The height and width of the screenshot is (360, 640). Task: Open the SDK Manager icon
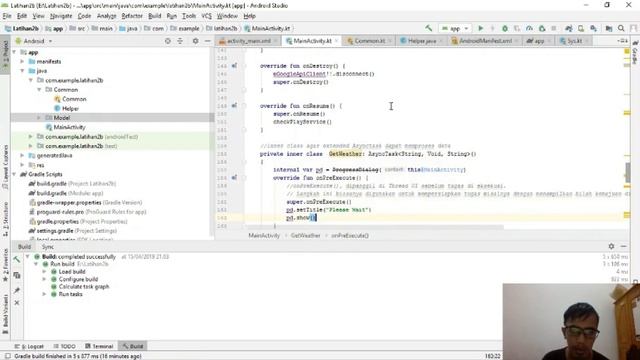593,28
